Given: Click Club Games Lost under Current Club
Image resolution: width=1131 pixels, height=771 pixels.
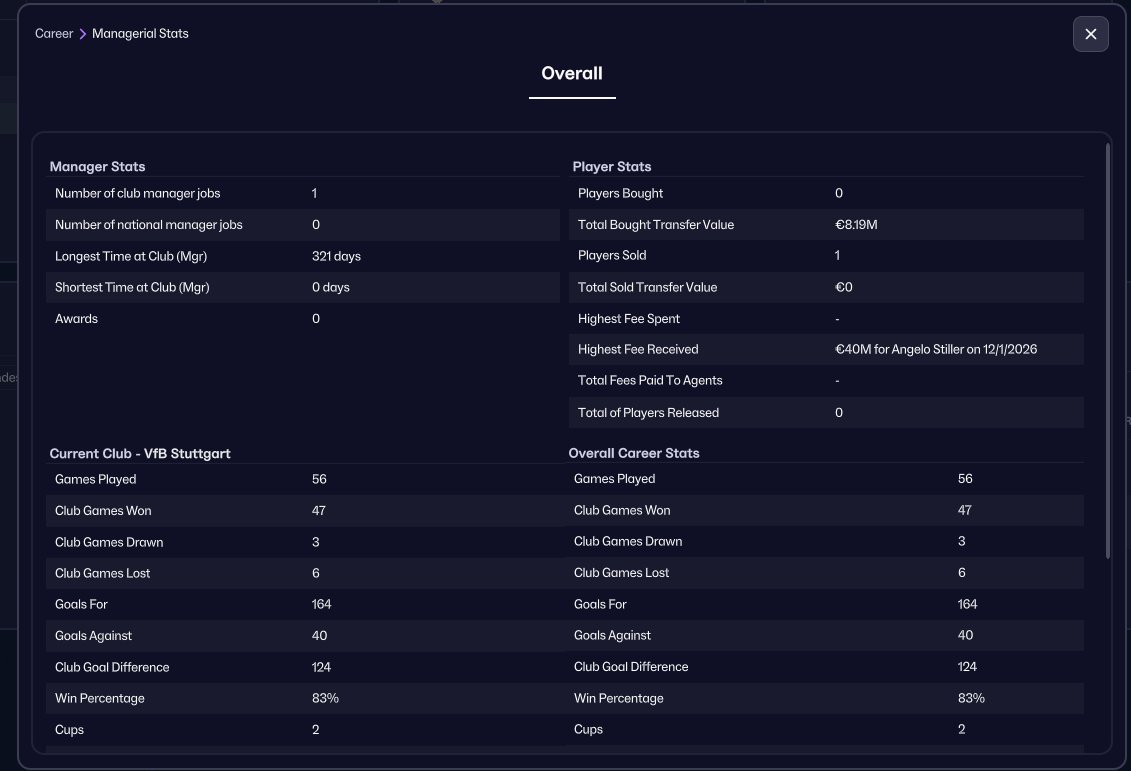Looking at the screenshot, I should [102, 573].
